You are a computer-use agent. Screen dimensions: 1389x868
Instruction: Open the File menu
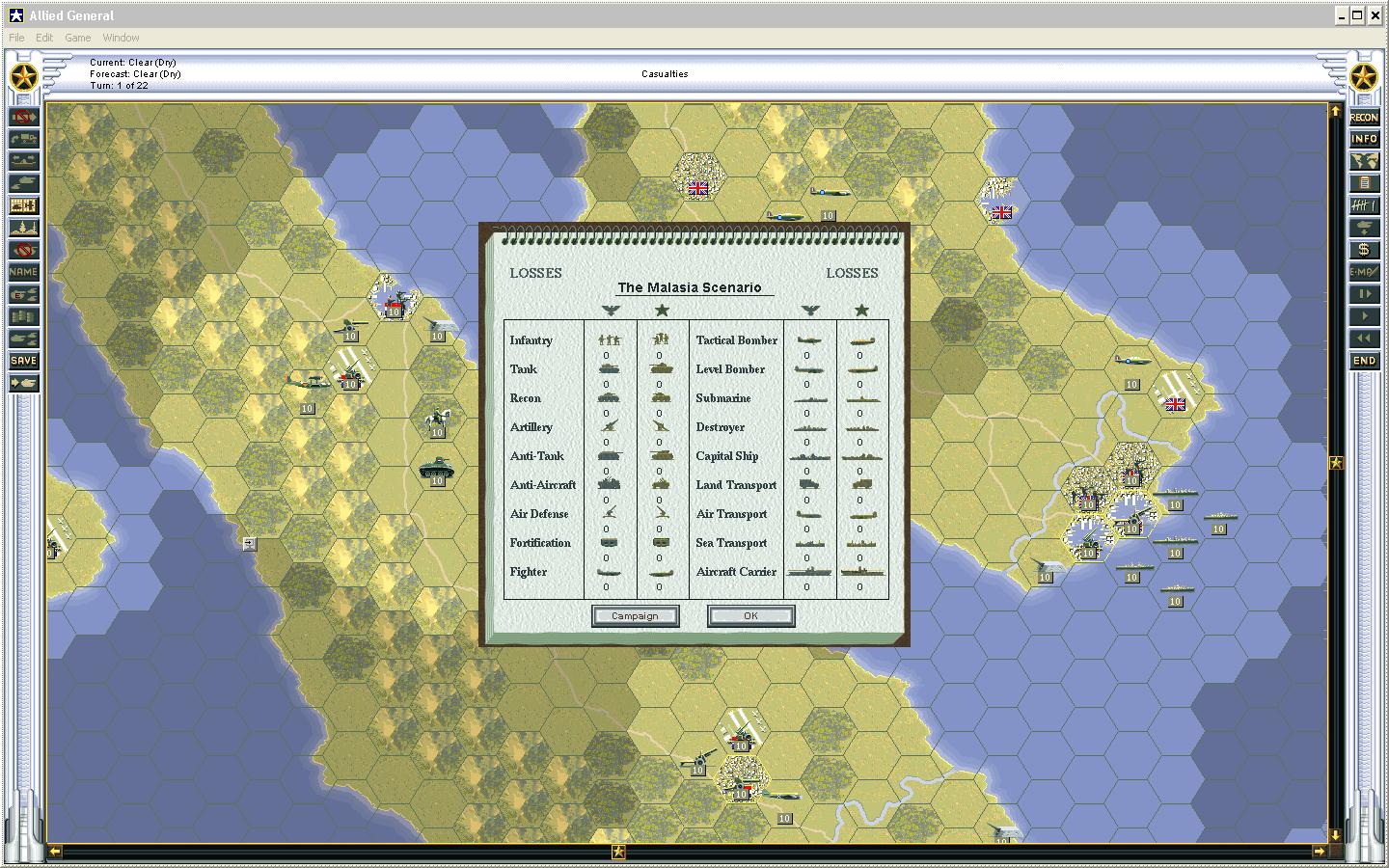16,38
